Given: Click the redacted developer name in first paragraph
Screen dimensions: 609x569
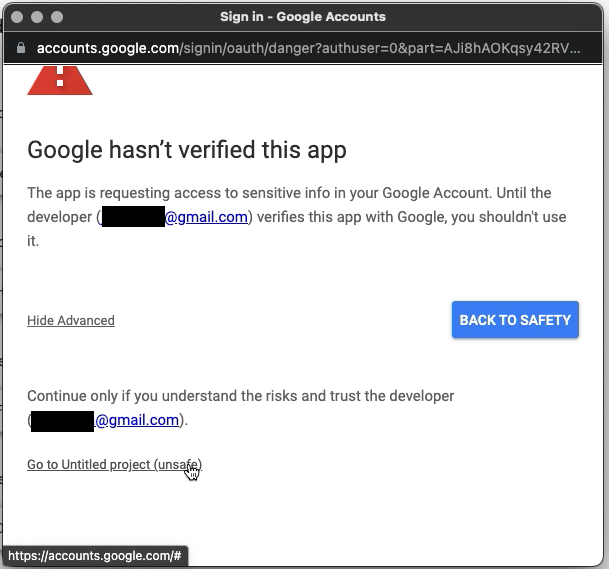Looking at the screenshot, I should [133, 217].
